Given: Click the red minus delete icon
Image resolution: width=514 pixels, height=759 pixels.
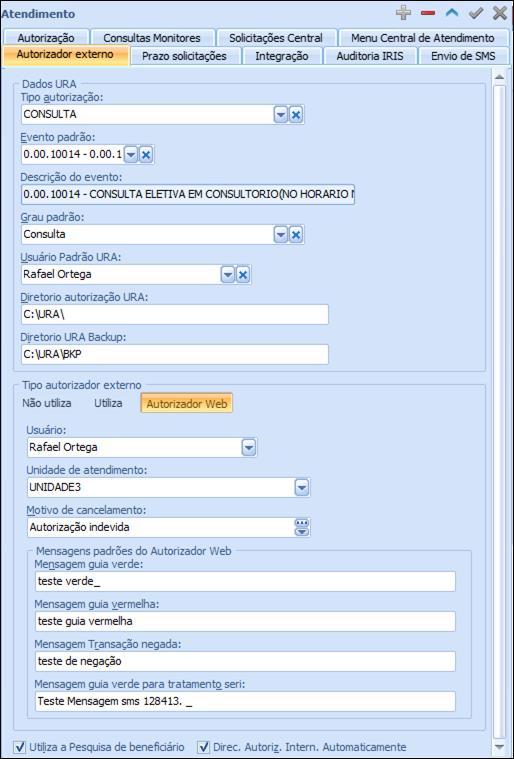Looking at the screenshot, I should click(428, 13).
